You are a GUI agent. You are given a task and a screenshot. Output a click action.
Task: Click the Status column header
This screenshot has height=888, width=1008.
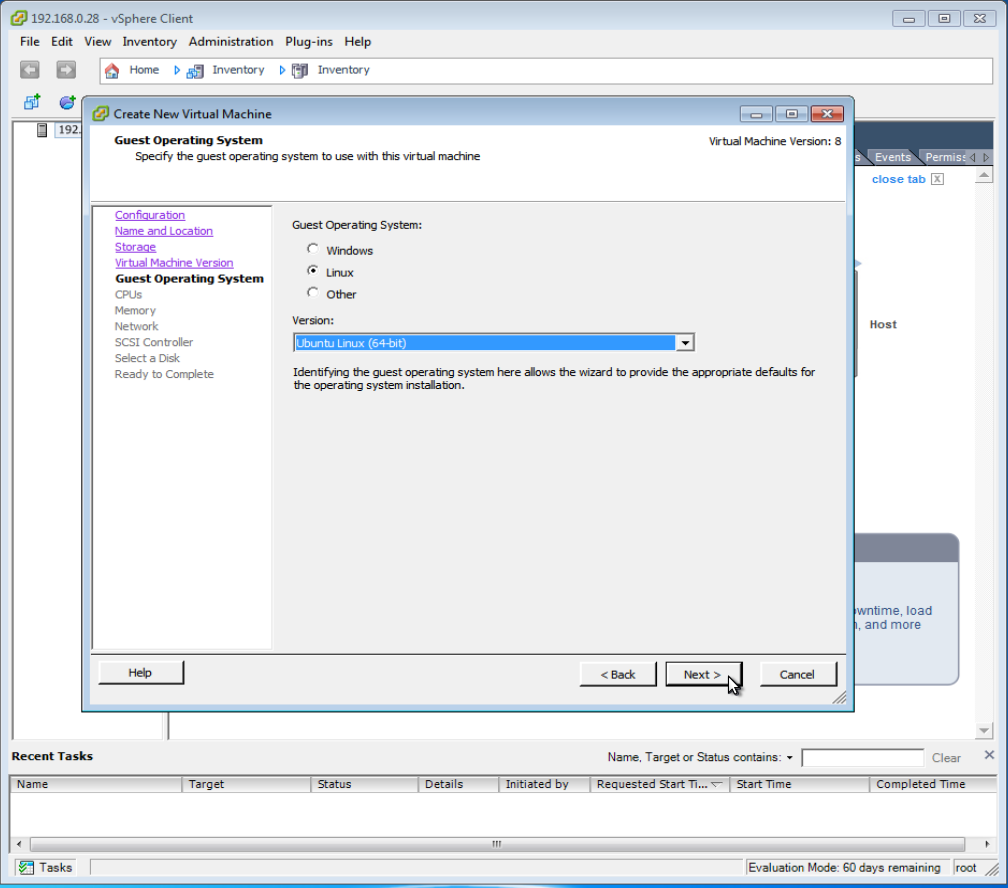[364, 784]
